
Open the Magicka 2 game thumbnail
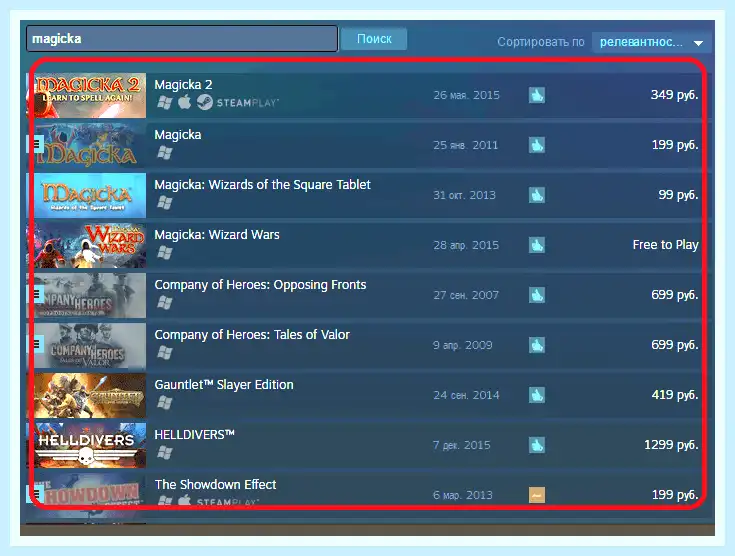pos(87,95)
